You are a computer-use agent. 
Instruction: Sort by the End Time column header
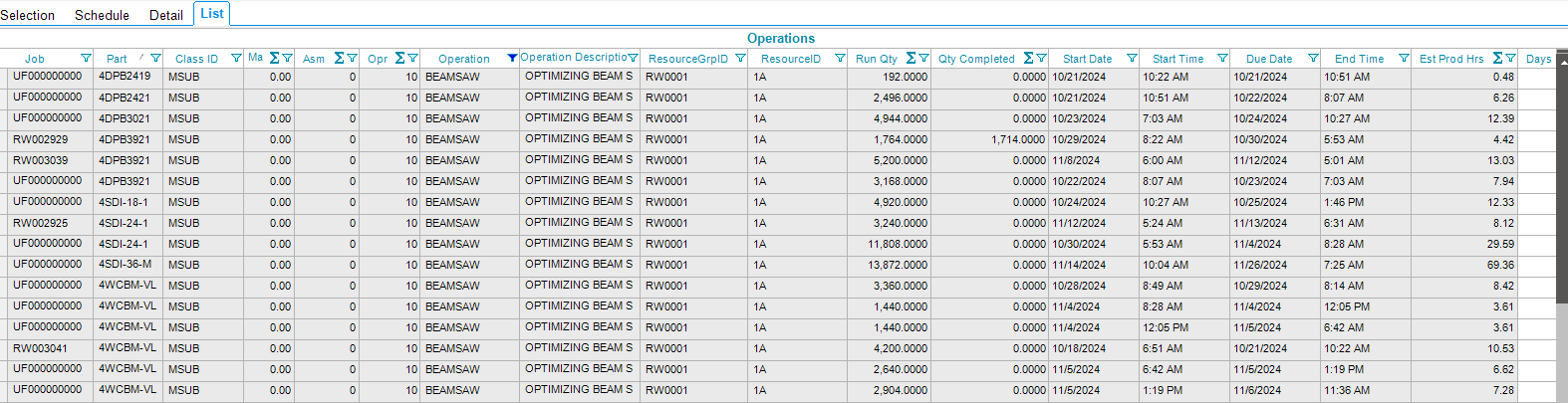coord(1359,59)
